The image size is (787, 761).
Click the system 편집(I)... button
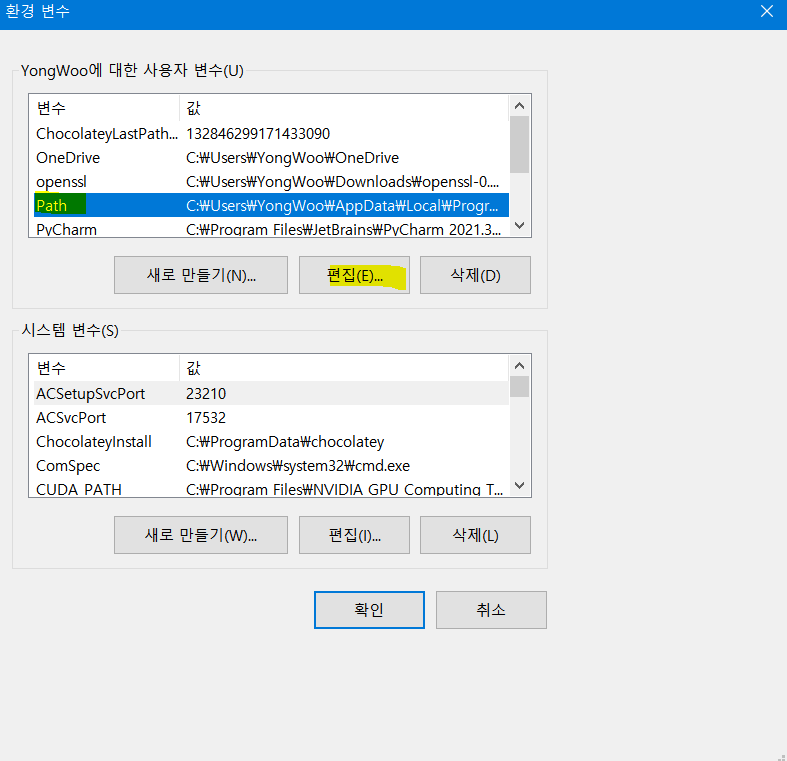click(354, 535)
